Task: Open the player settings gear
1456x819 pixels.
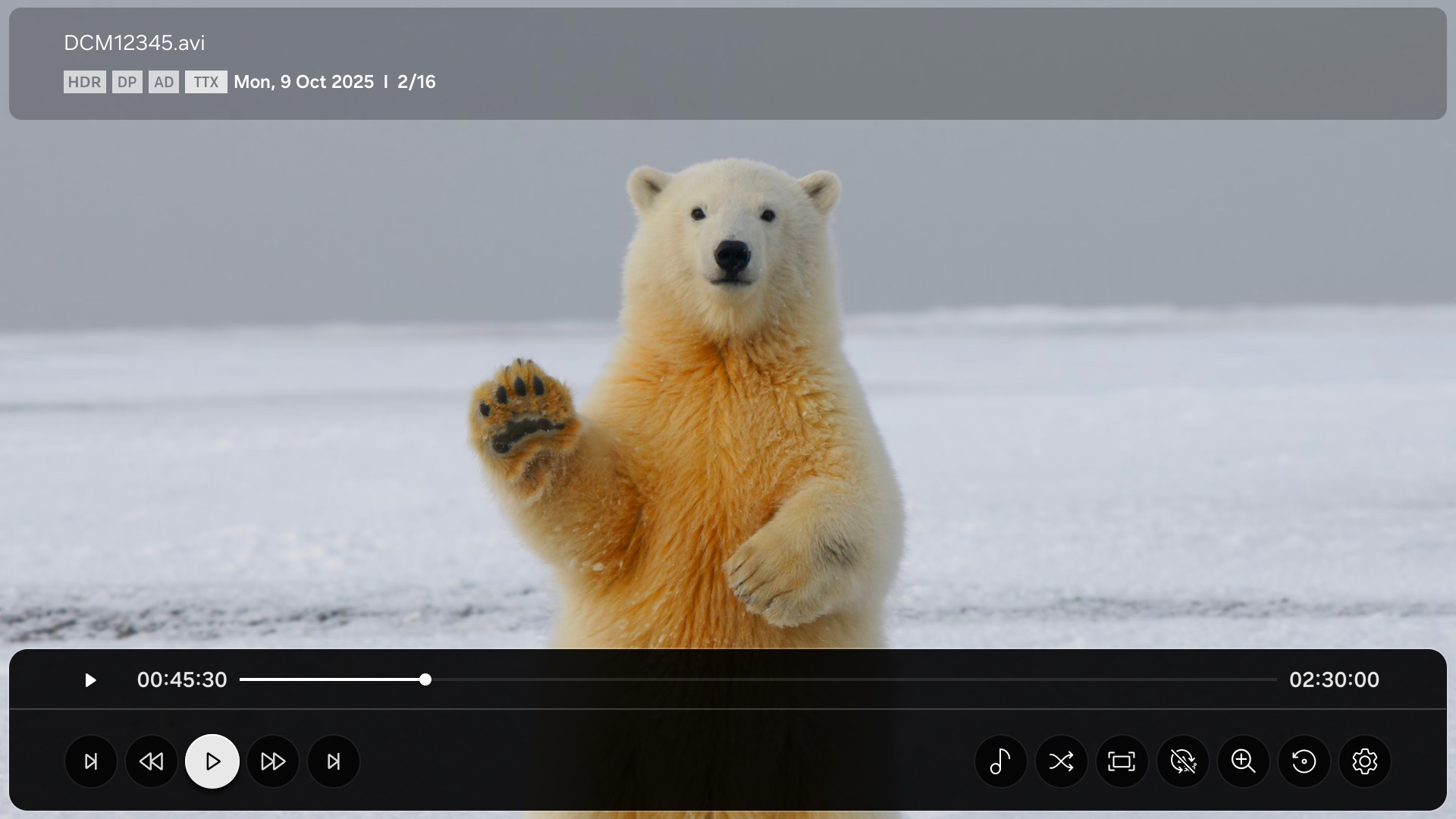Action: [x=1365, y=761]
